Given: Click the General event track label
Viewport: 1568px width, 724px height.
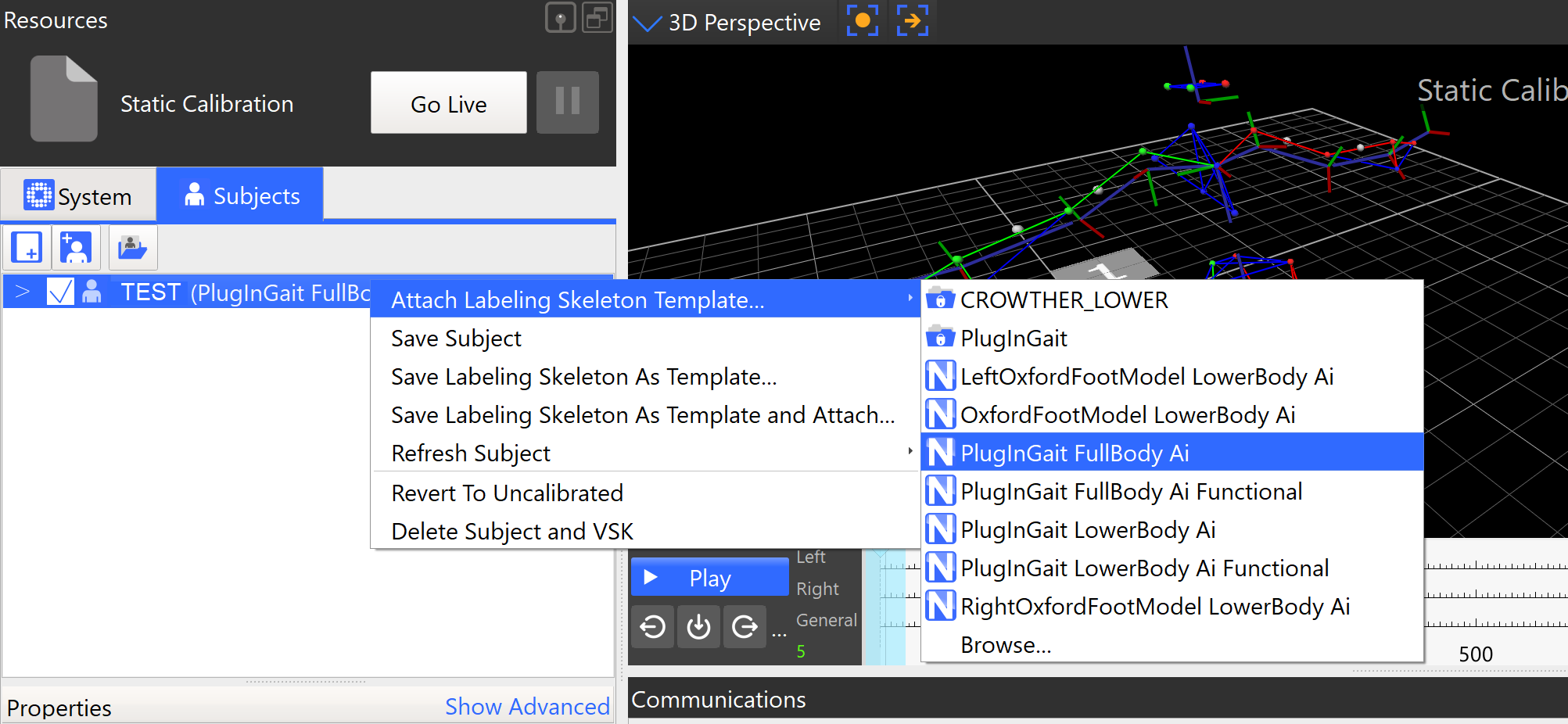Looking at the screenshot, I should [x=827, y=620].
